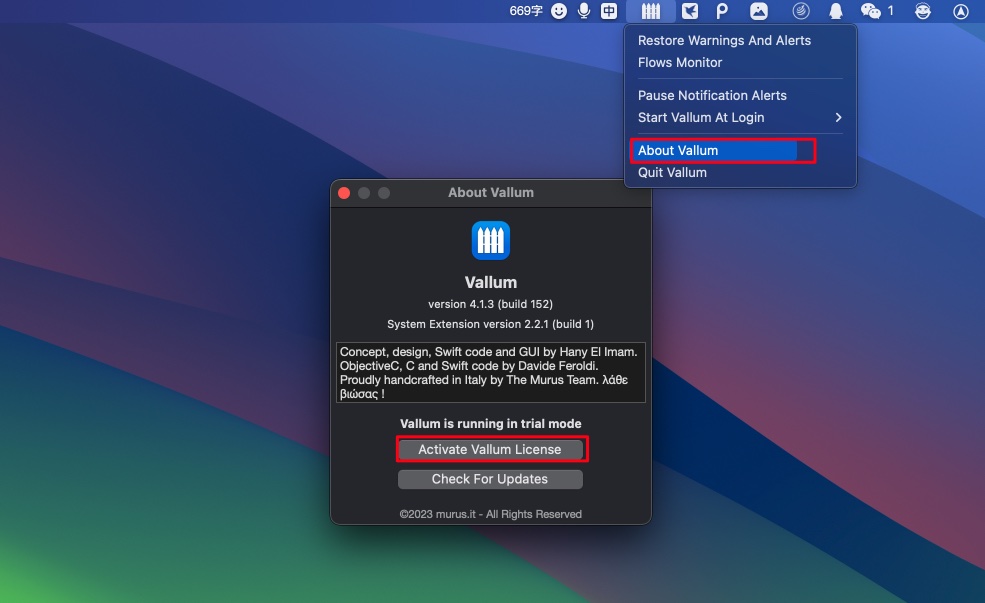Open the bell-shaped notification icon
Viewport: 985px width, 603px height.
pos(835,11)
